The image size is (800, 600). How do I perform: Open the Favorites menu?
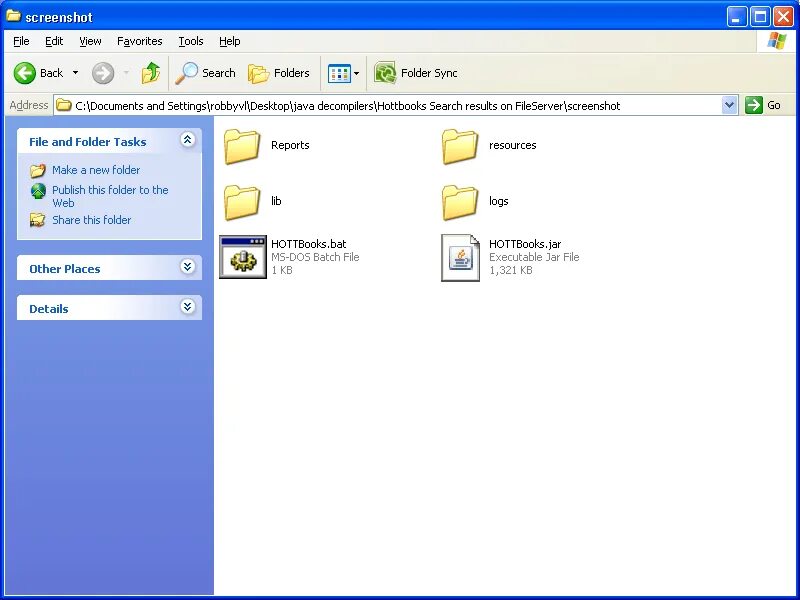pyautogui.click(x=139, y=41)
